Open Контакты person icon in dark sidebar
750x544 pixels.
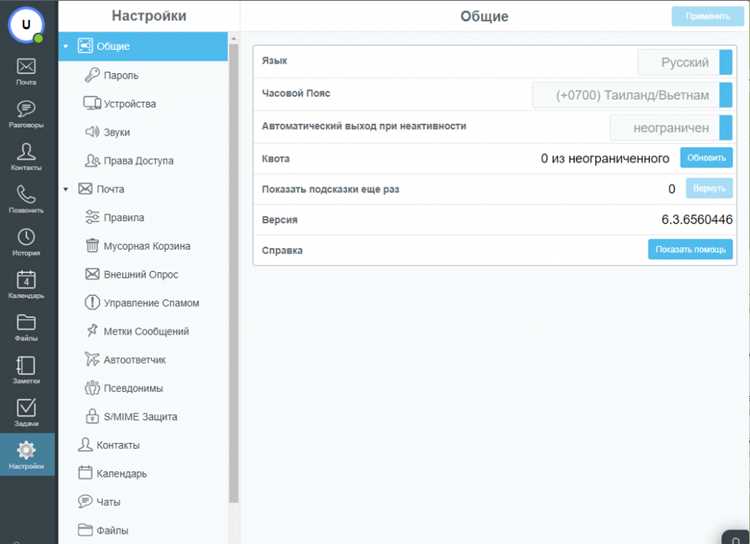[x=26, y=152]
